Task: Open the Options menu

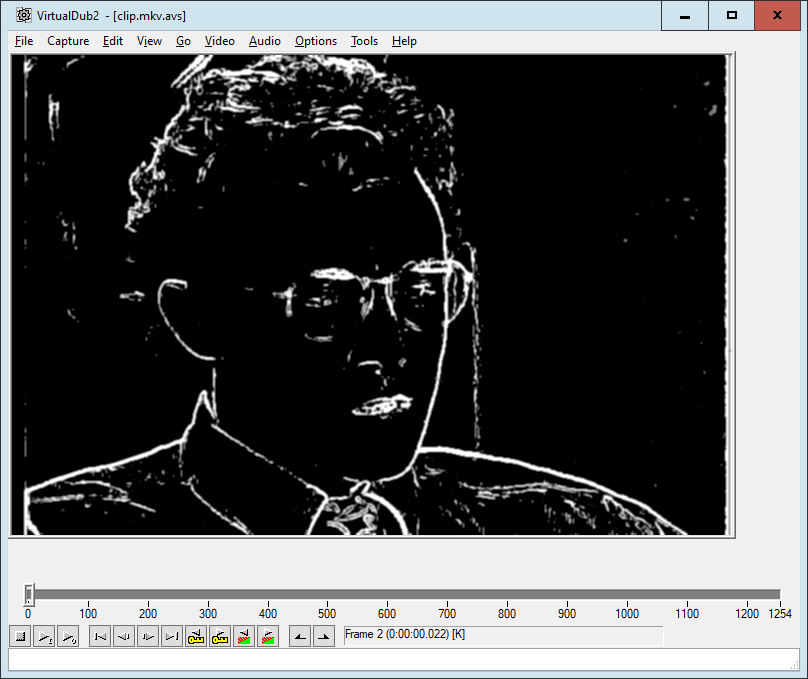Action: click(316, 41)
